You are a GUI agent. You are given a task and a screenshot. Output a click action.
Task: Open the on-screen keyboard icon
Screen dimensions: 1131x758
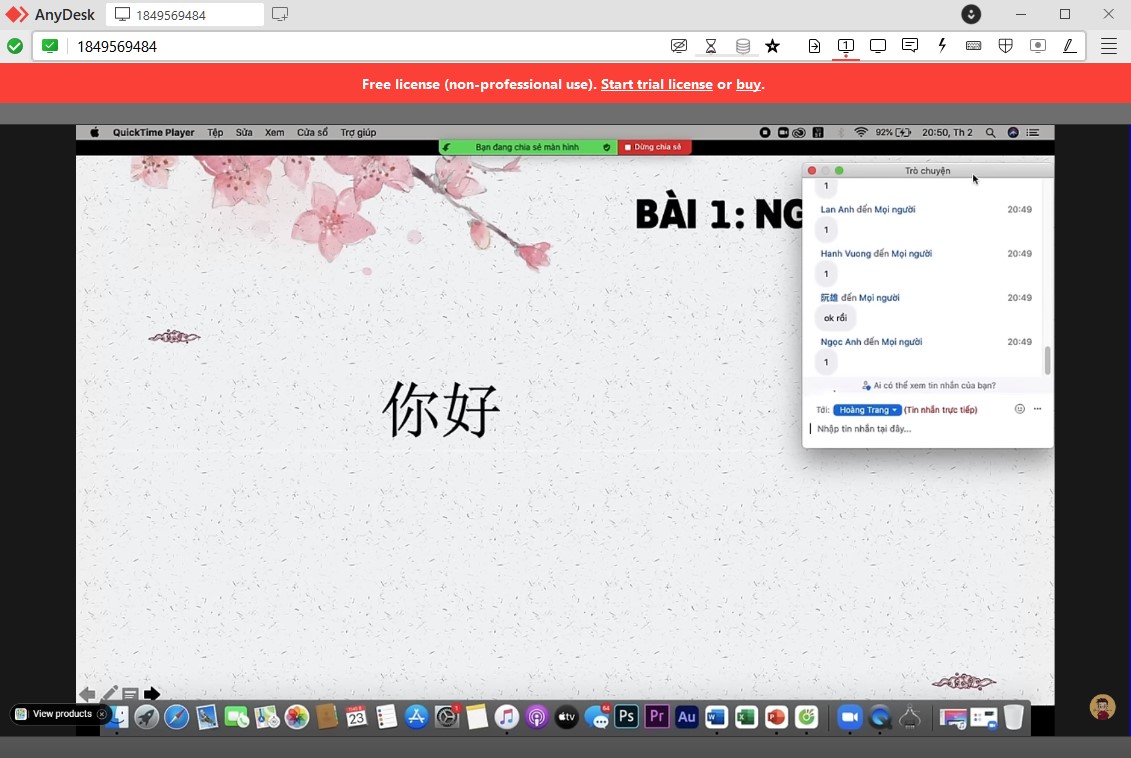point(973,46)
